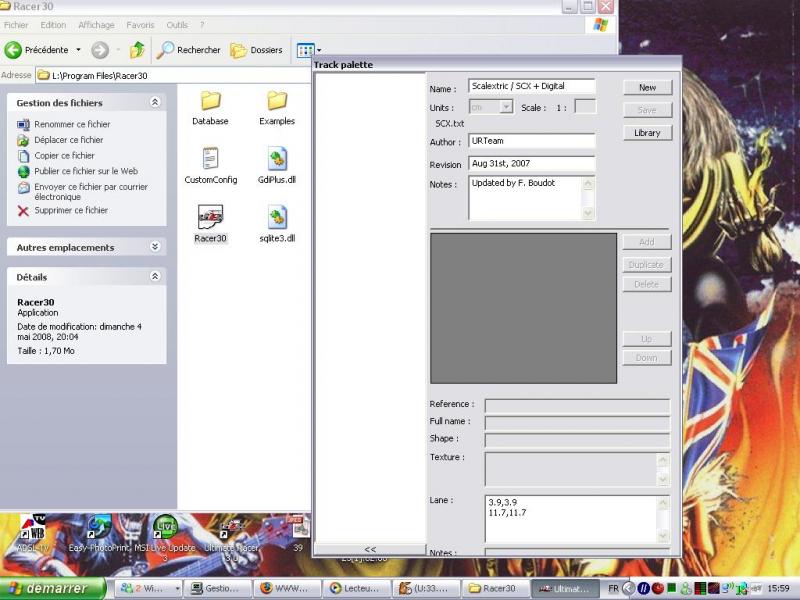
Task: Open the Affichage menu
Action: point(96,25)
